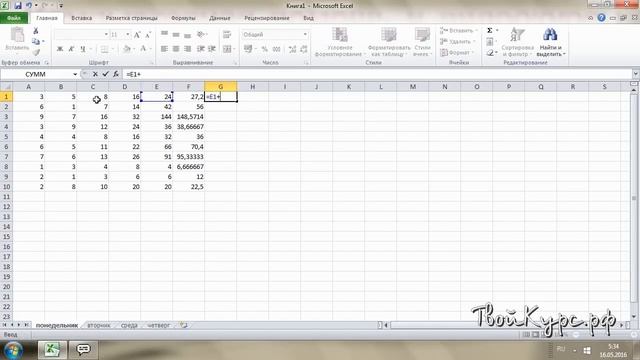Screen dimensions: 640x360
Task: Open the среда sheet tab
Action: 129,325
